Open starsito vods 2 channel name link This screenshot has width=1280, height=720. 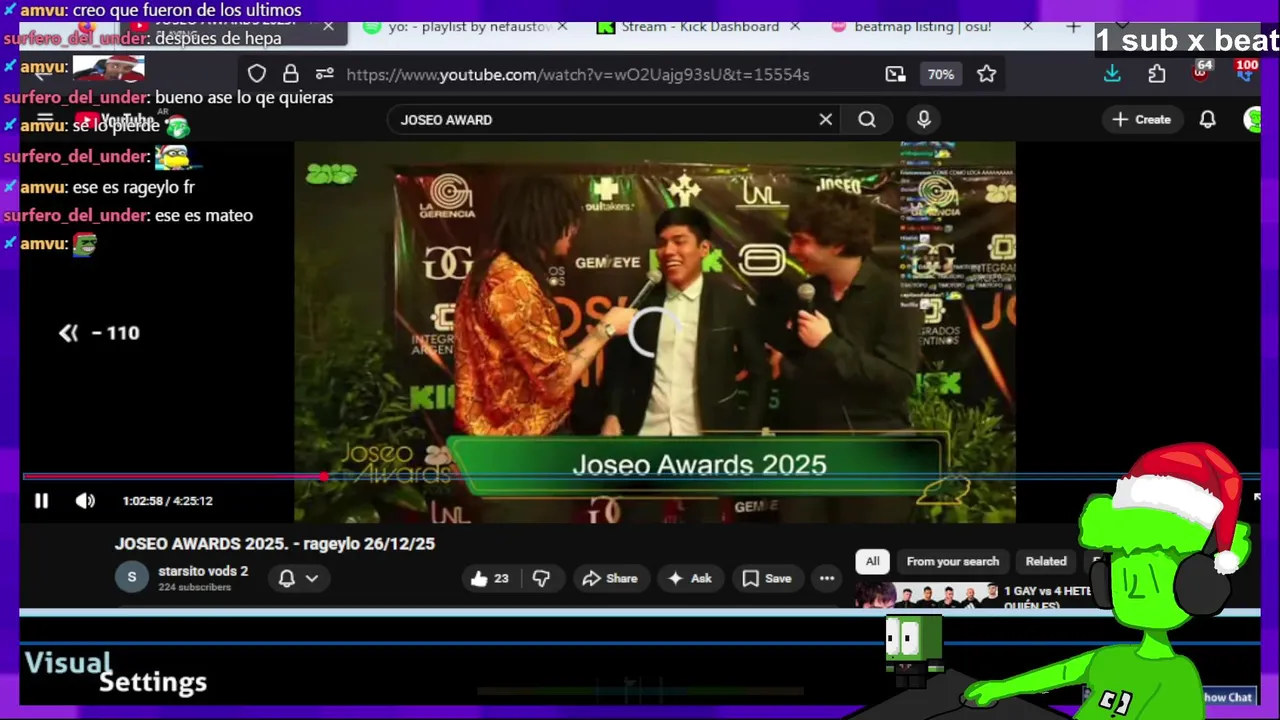tap(203, 572)
